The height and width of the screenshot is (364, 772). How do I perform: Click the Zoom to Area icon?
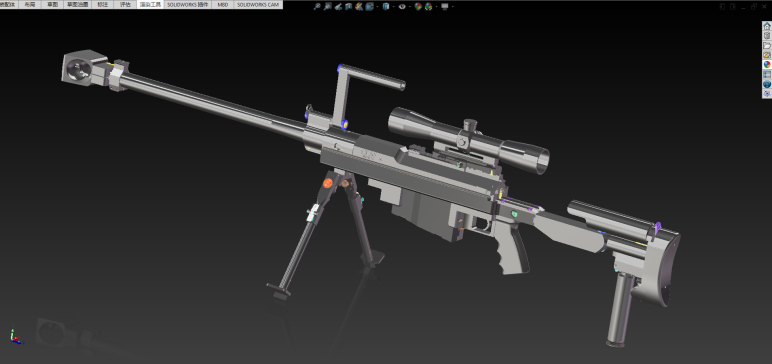click(x=327, y=6)
